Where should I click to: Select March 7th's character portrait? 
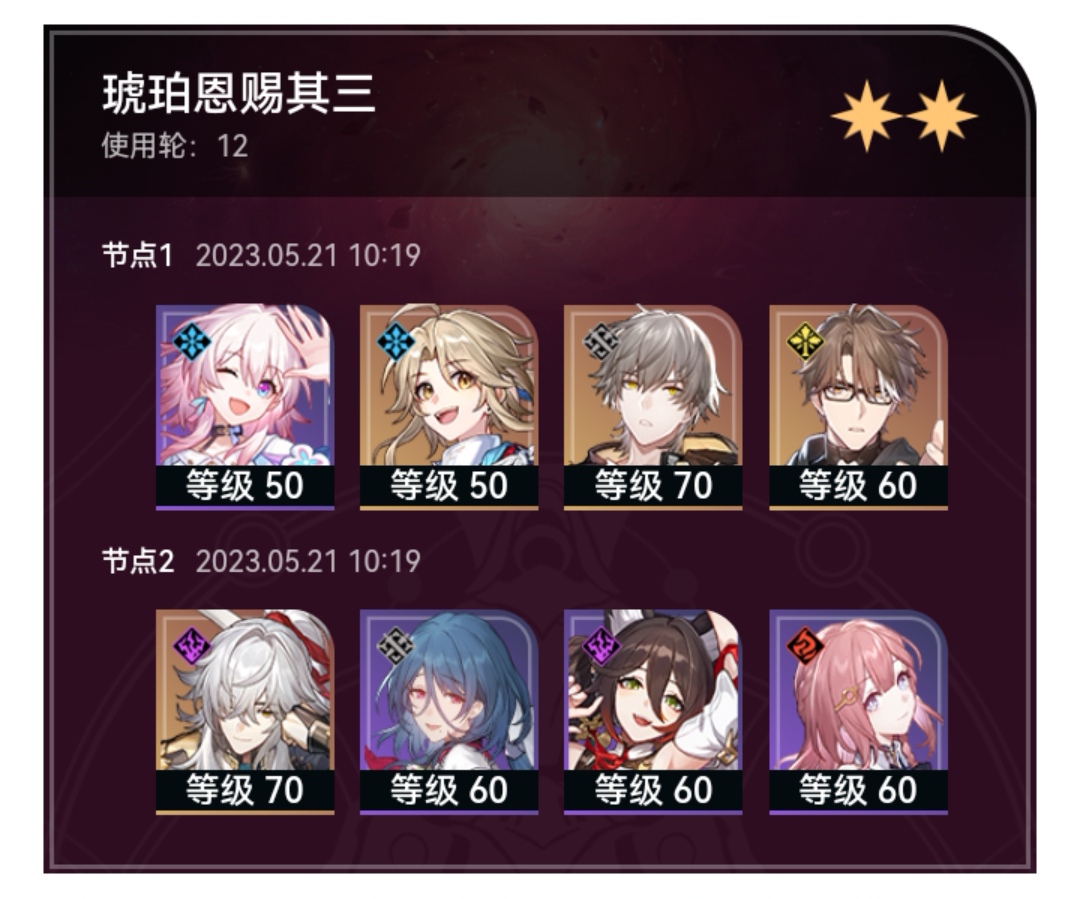pos(245,407)
